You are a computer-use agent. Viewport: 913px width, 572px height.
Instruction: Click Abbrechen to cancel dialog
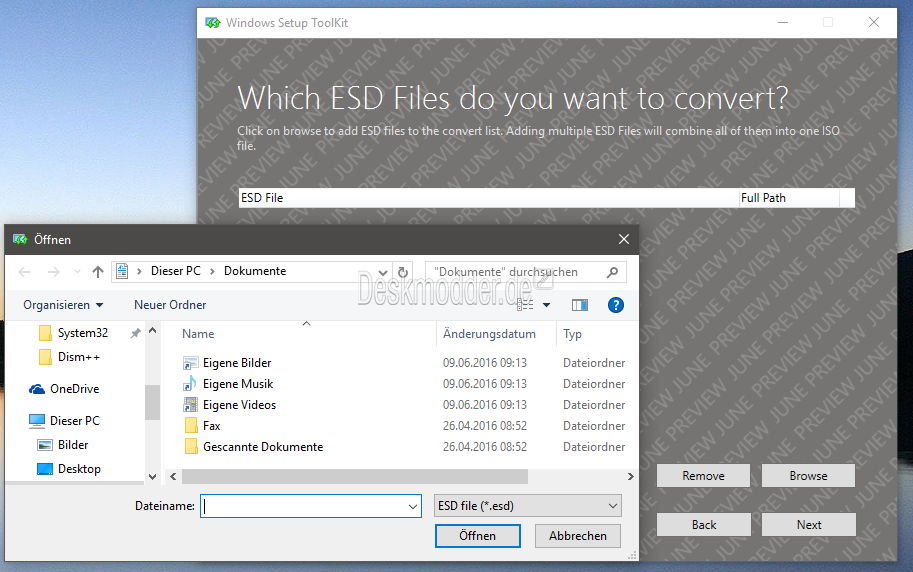tap(578, 536)
